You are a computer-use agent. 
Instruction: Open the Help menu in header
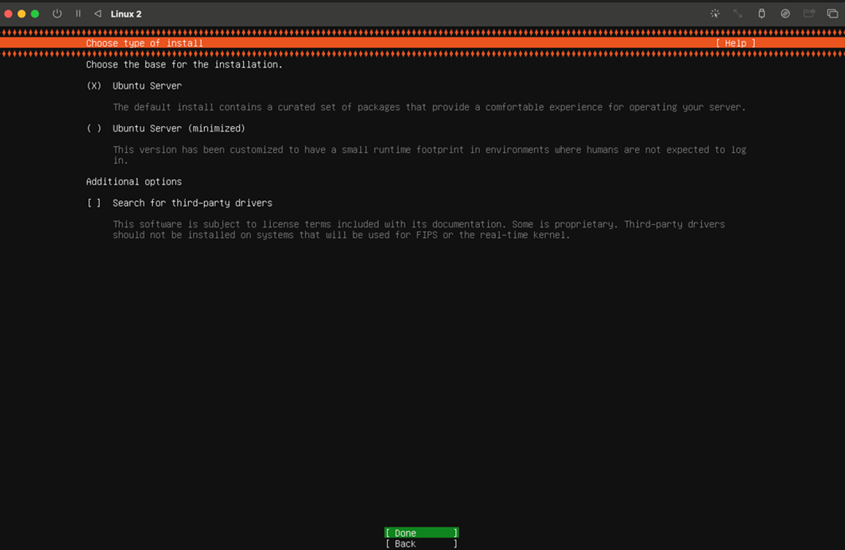click(736, 43)
